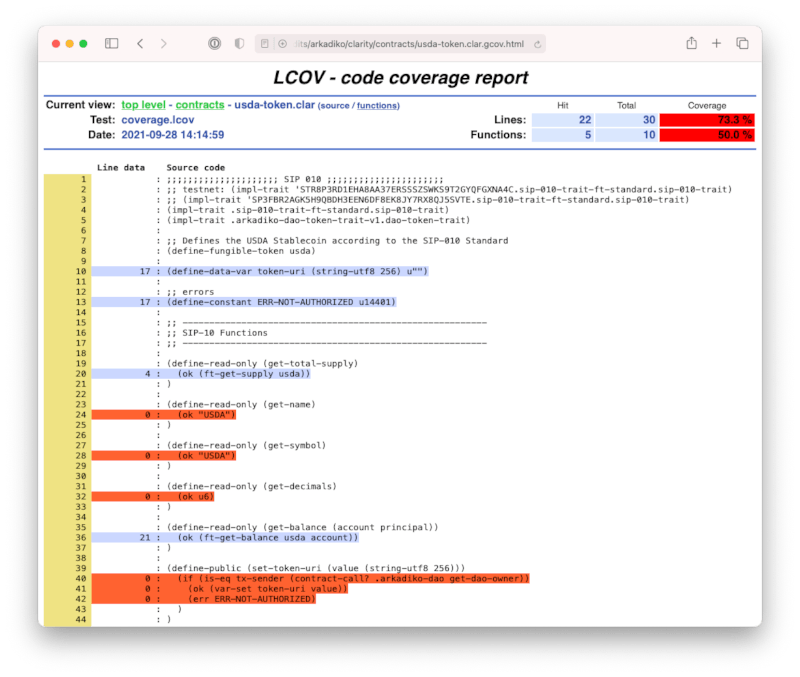Click the plus circle icon in address bar

283,44
